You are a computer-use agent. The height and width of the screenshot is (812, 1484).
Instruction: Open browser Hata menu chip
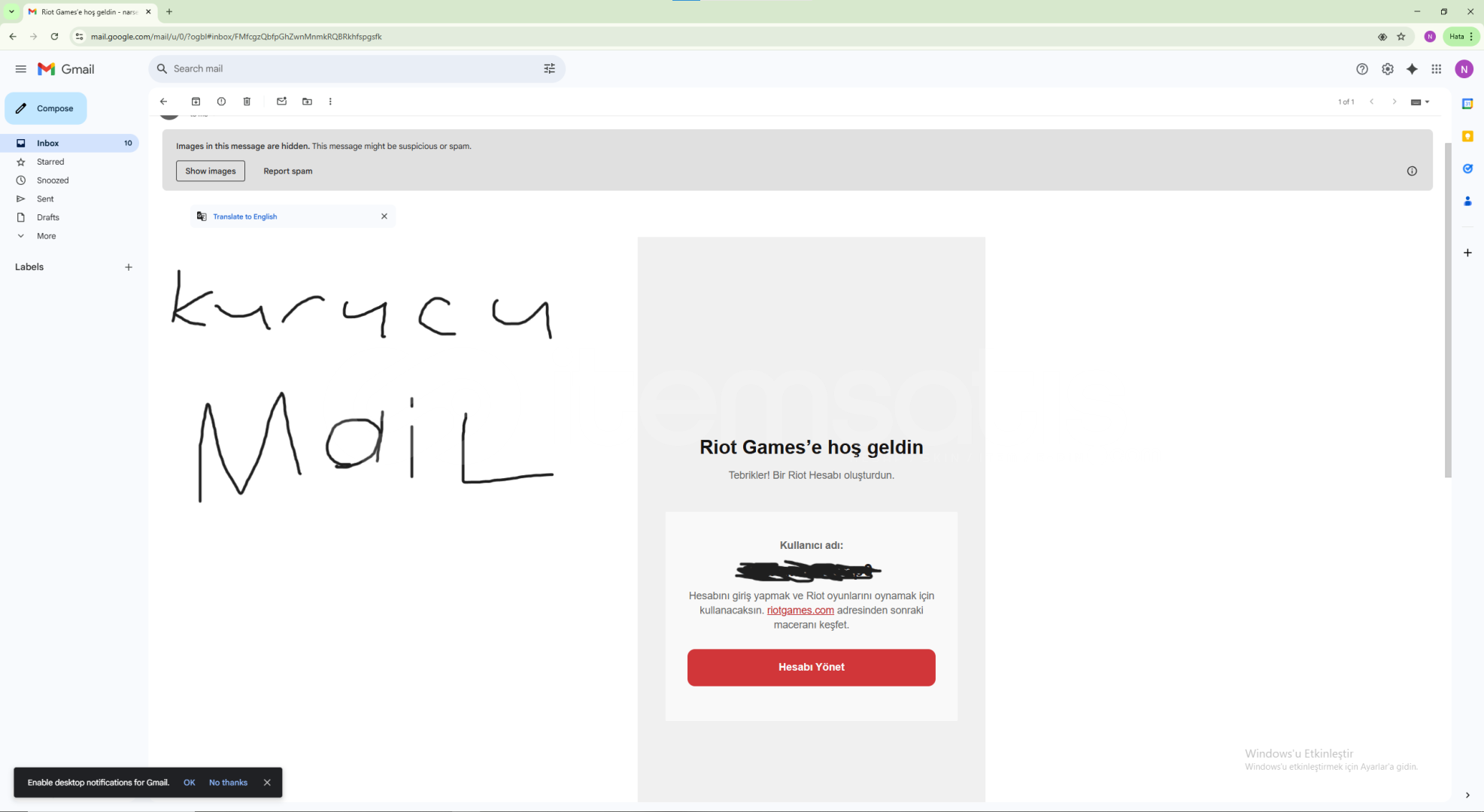pos(1461,36)
